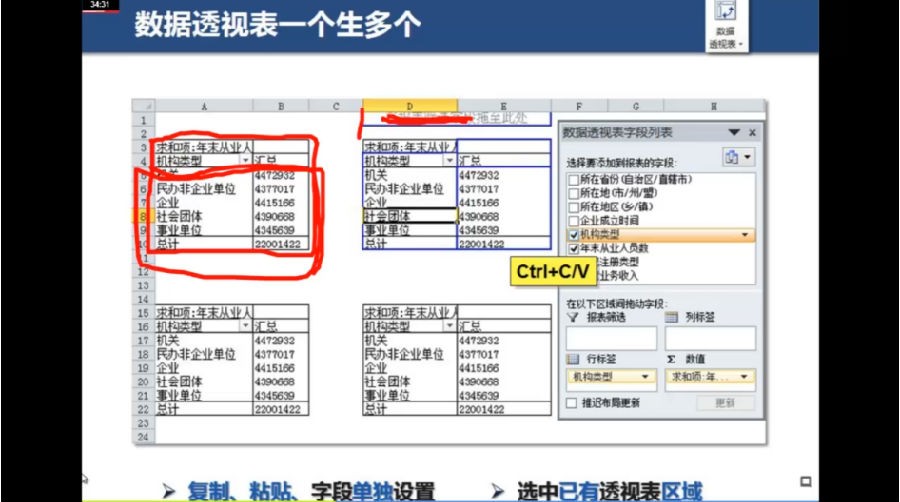
Task: Select cell E21 value 4345639
Action: click(504, 395)
